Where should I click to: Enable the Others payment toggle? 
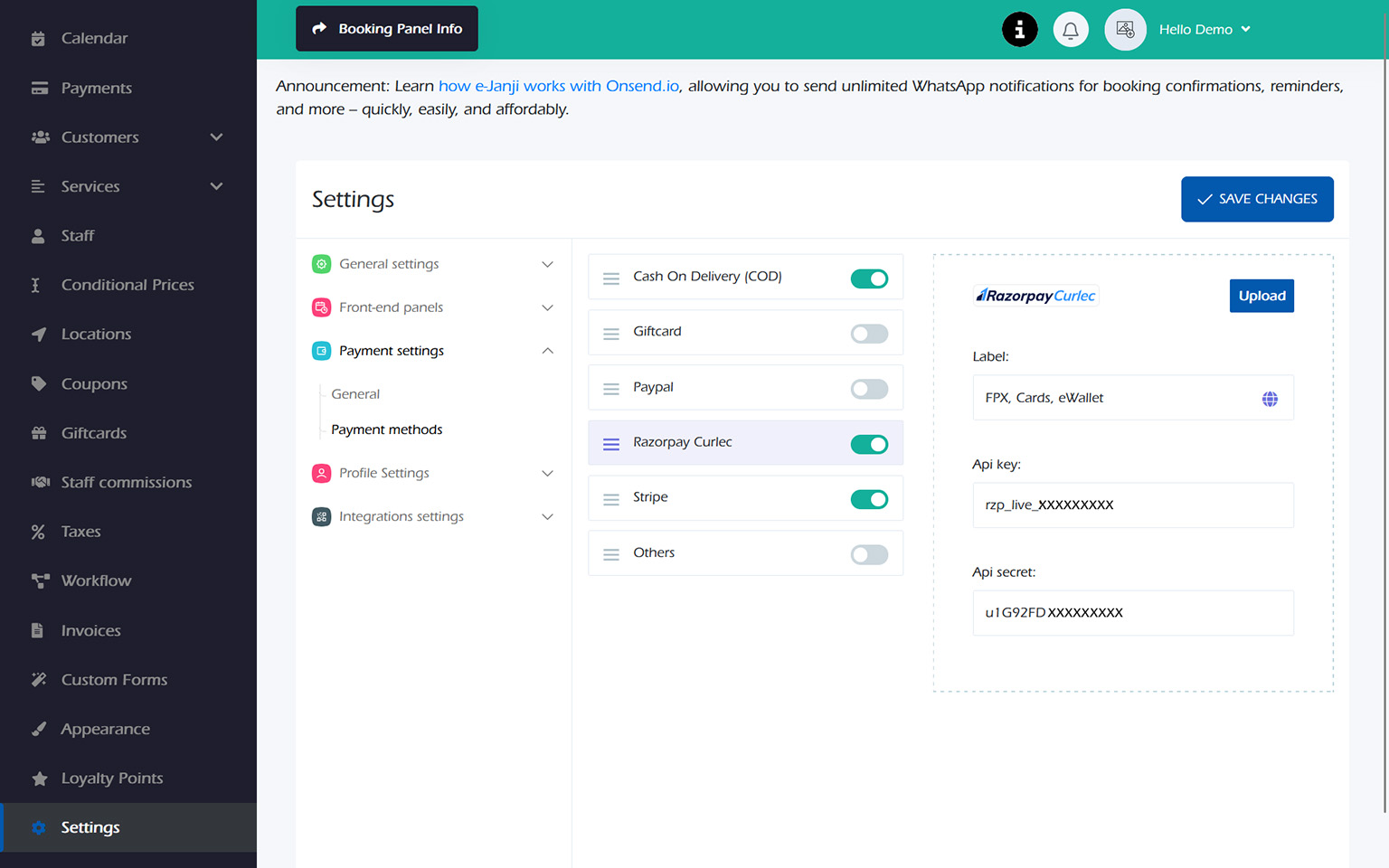(869, 554)
